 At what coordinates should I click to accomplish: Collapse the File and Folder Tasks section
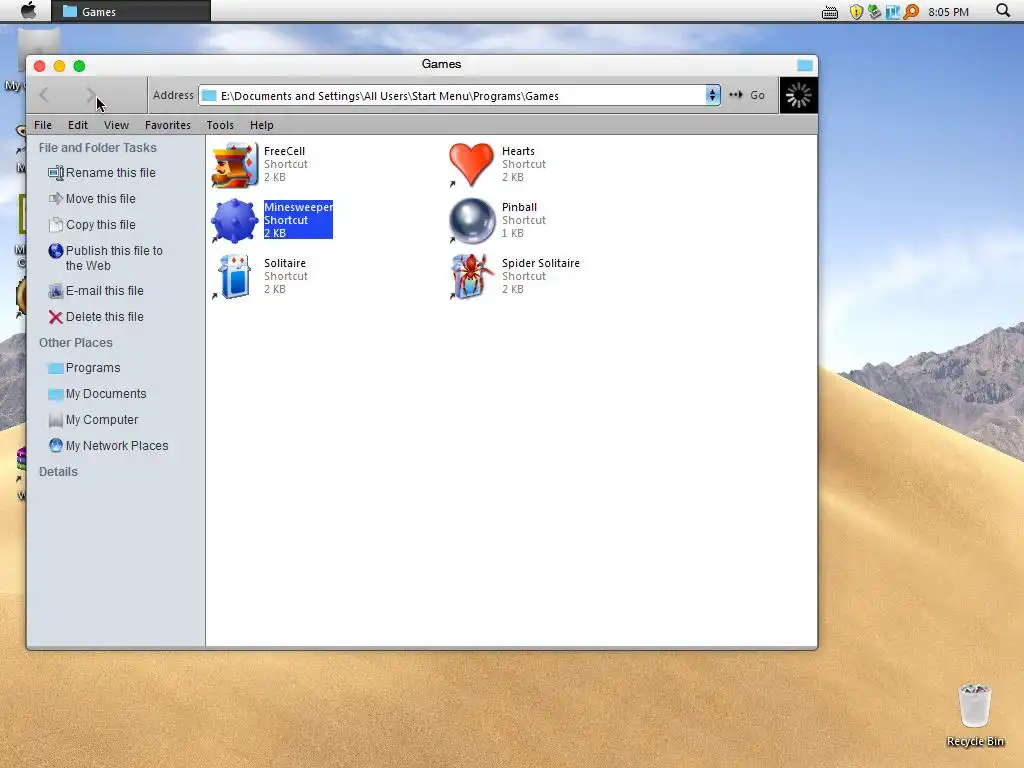pos(97,148)
